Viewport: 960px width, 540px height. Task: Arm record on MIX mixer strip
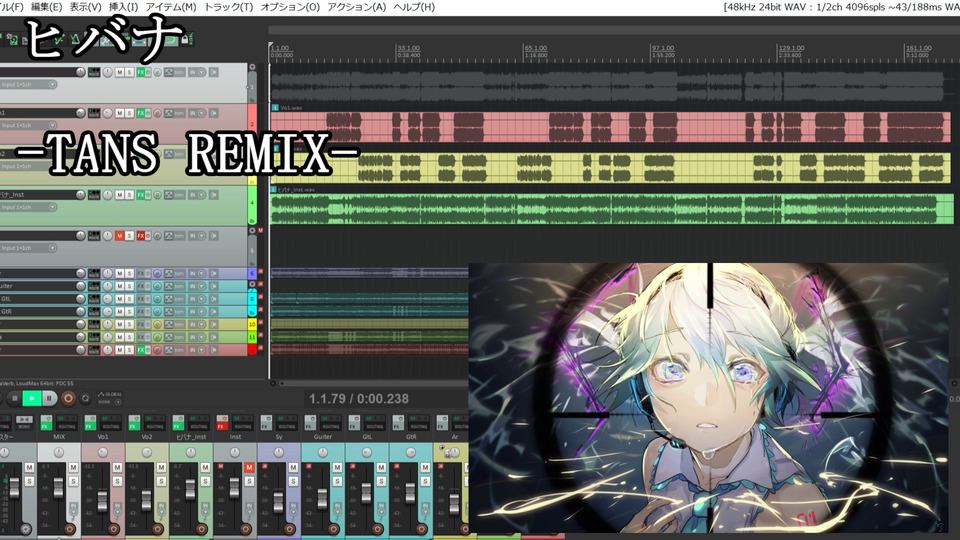click(70, 529)
